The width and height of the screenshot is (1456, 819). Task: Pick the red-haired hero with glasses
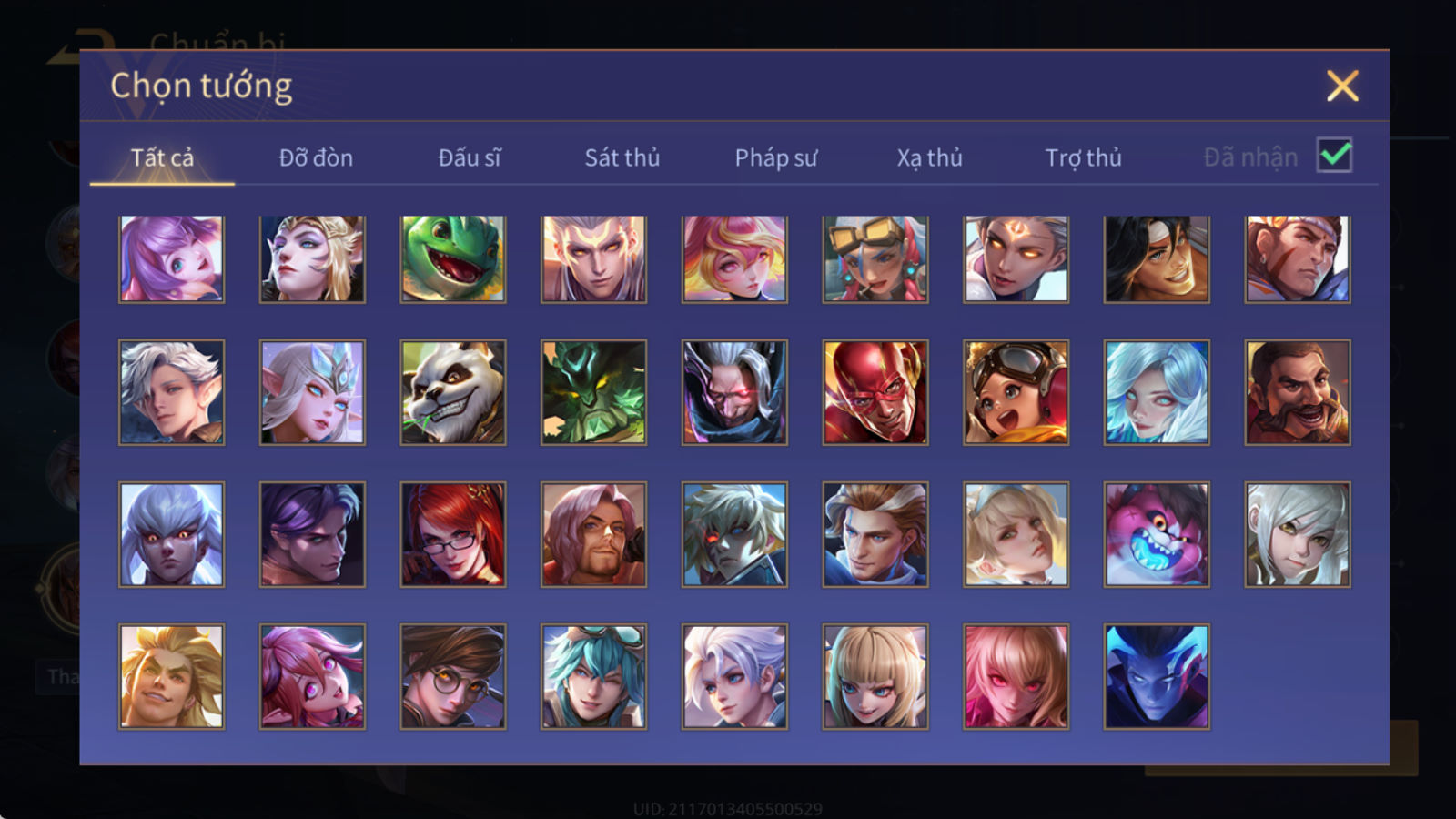453,534
